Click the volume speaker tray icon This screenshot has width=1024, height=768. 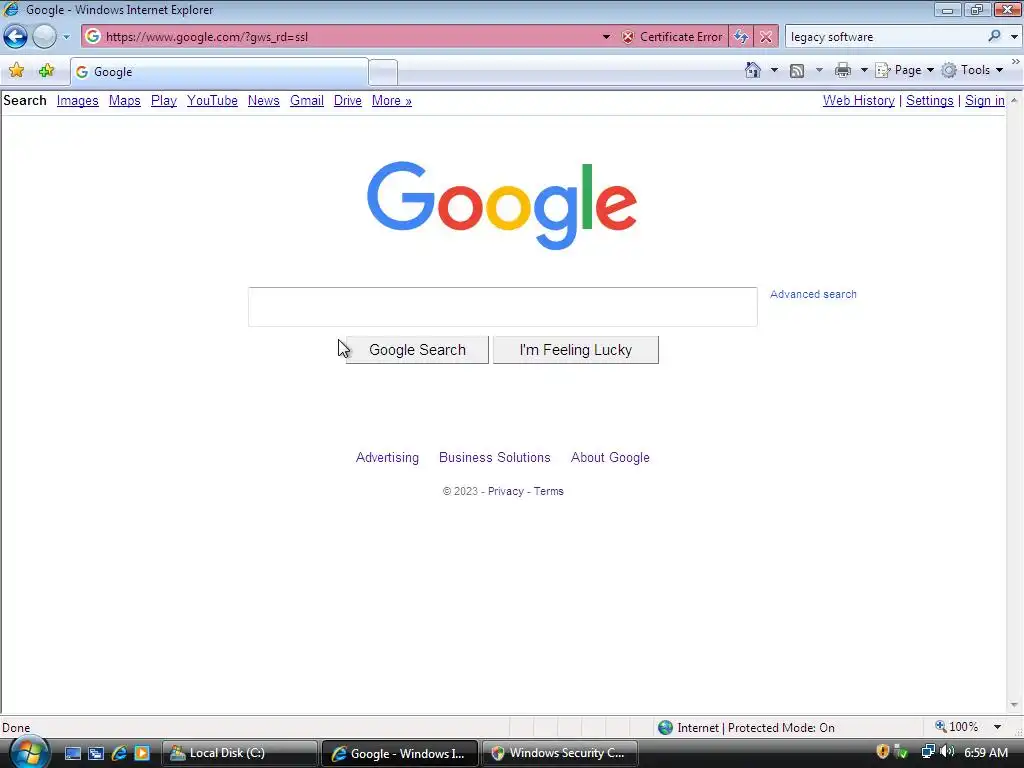tap(947, 752)
